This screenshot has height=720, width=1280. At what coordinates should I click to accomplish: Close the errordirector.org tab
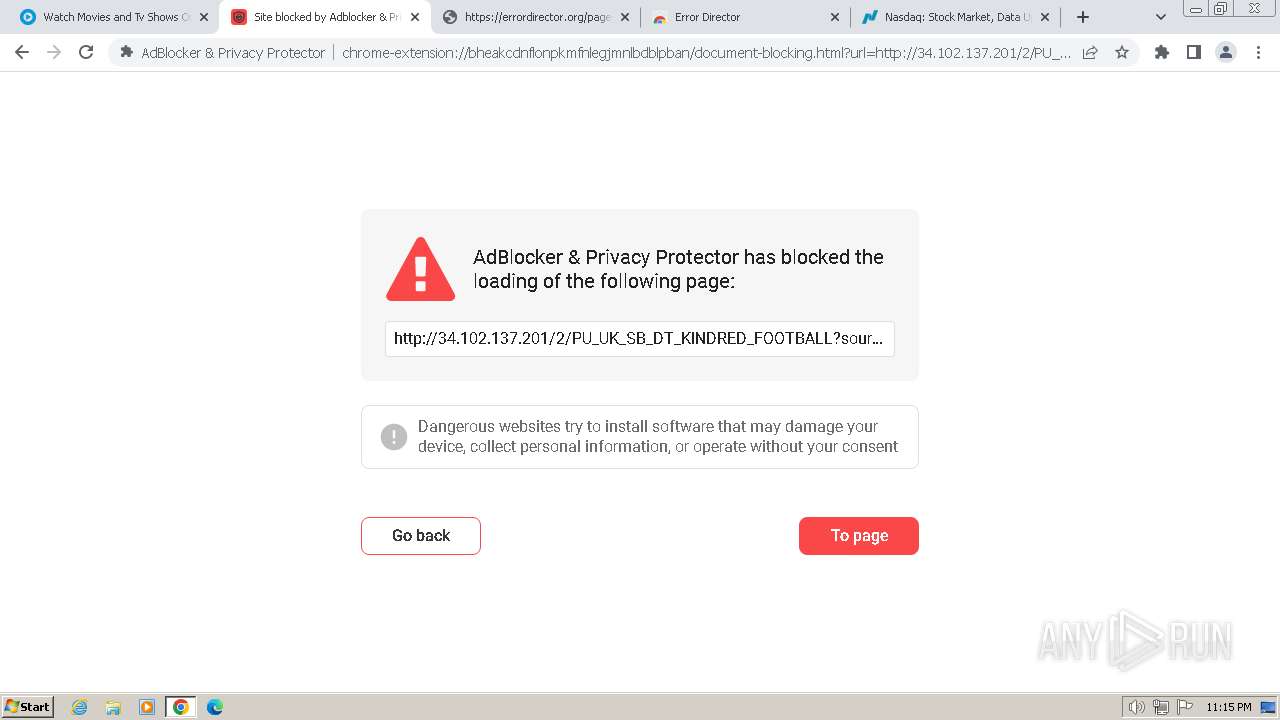[625, 17]
